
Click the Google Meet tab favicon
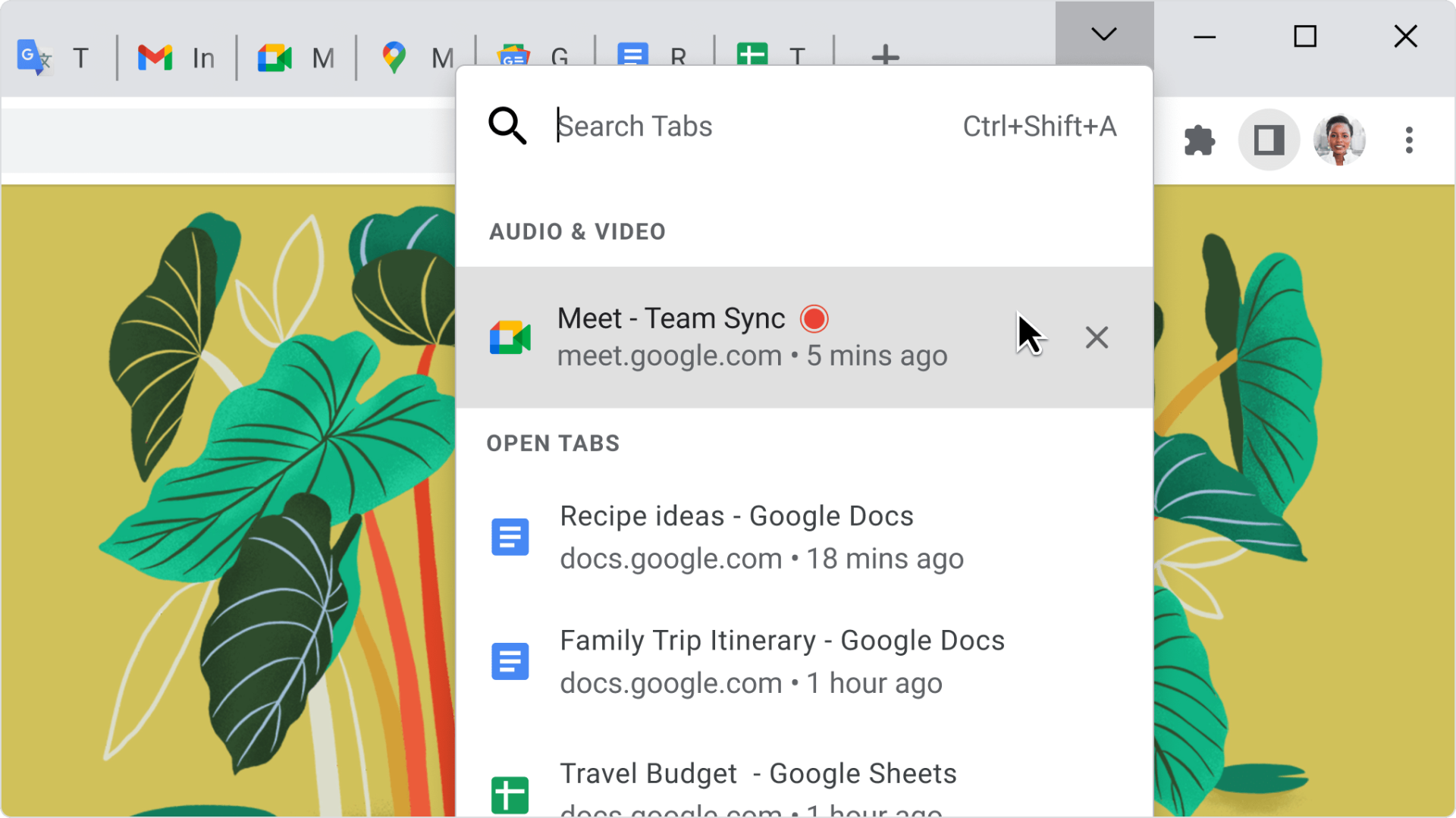275,57
